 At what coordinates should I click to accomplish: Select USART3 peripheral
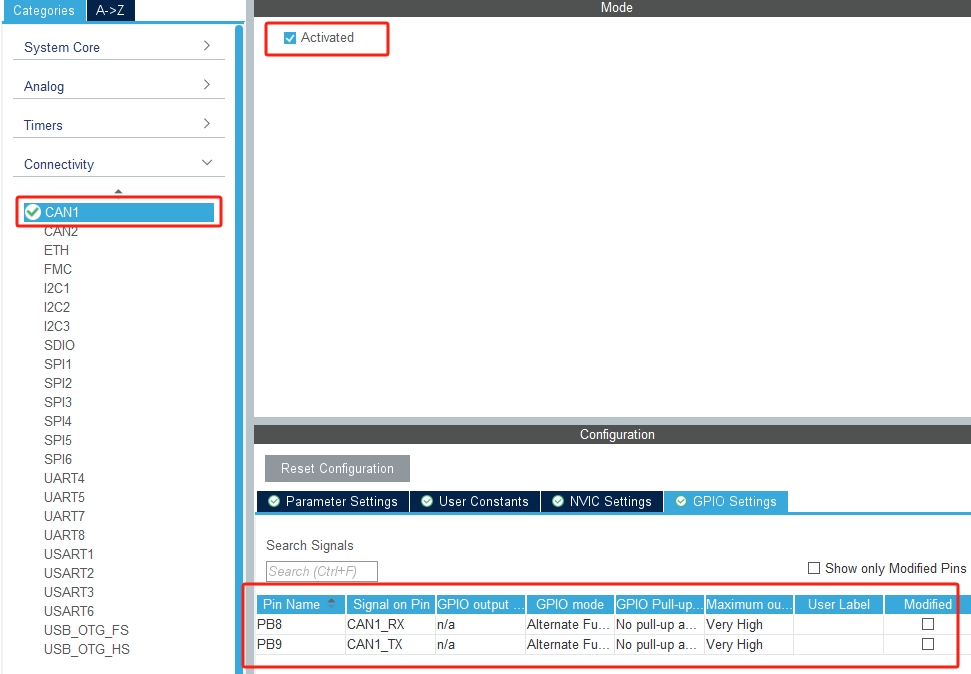coord(69,592)
